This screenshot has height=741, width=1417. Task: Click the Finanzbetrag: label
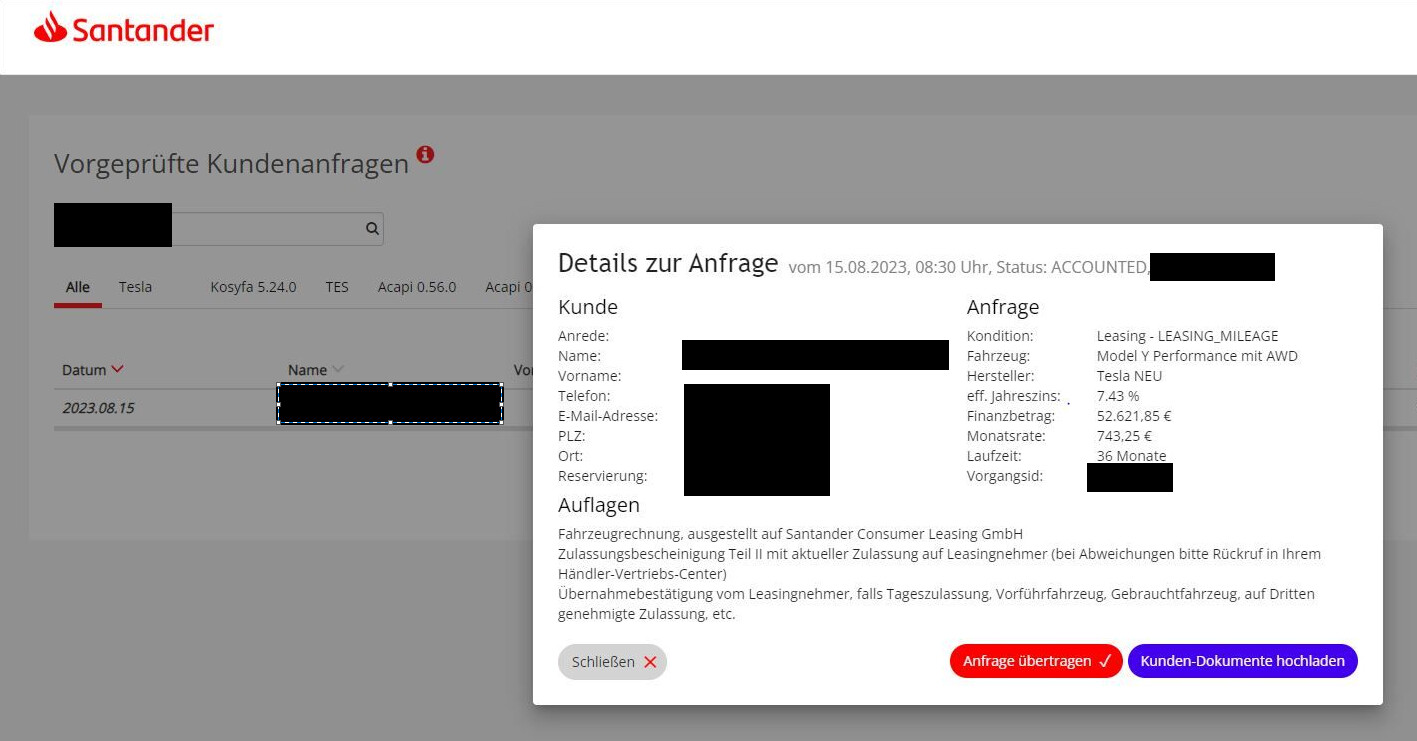(1011, 416)
